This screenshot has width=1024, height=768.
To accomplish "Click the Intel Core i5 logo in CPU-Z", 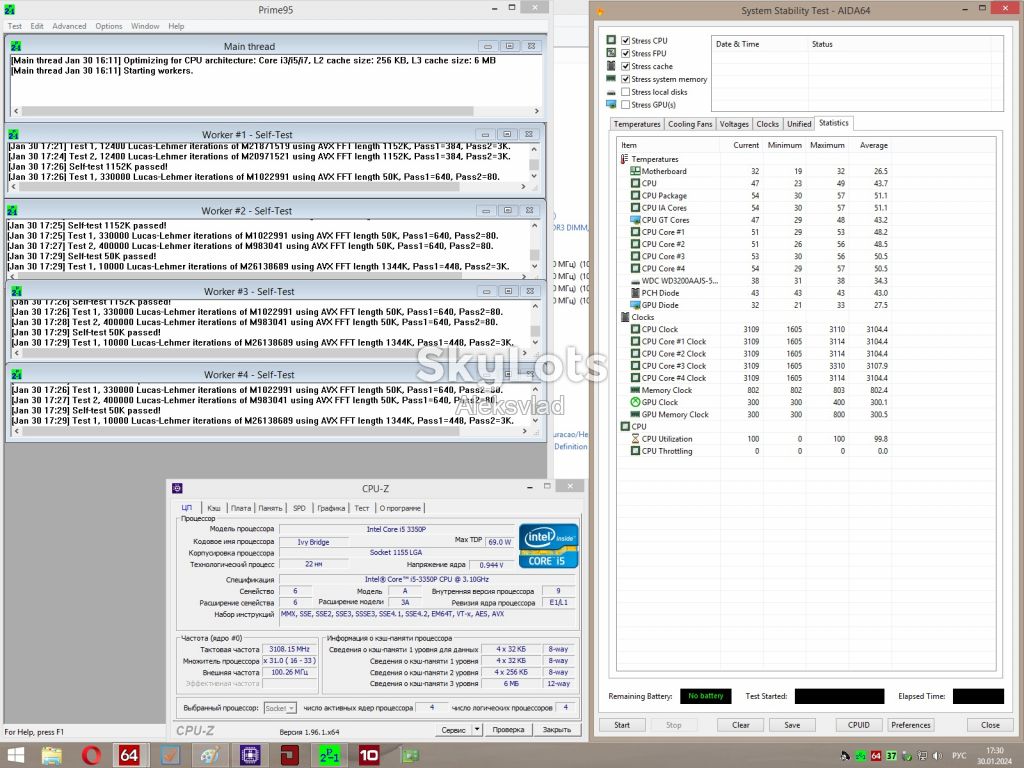I will [549, 545].
